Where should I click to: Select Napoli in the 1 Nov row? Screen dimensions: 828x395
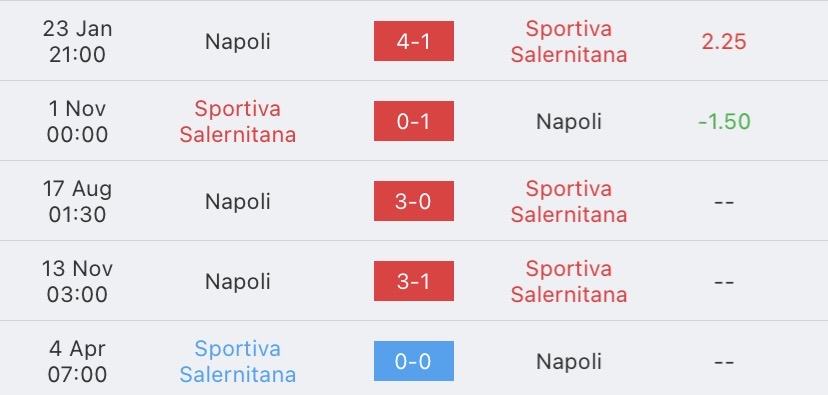[x=569, y=122]
